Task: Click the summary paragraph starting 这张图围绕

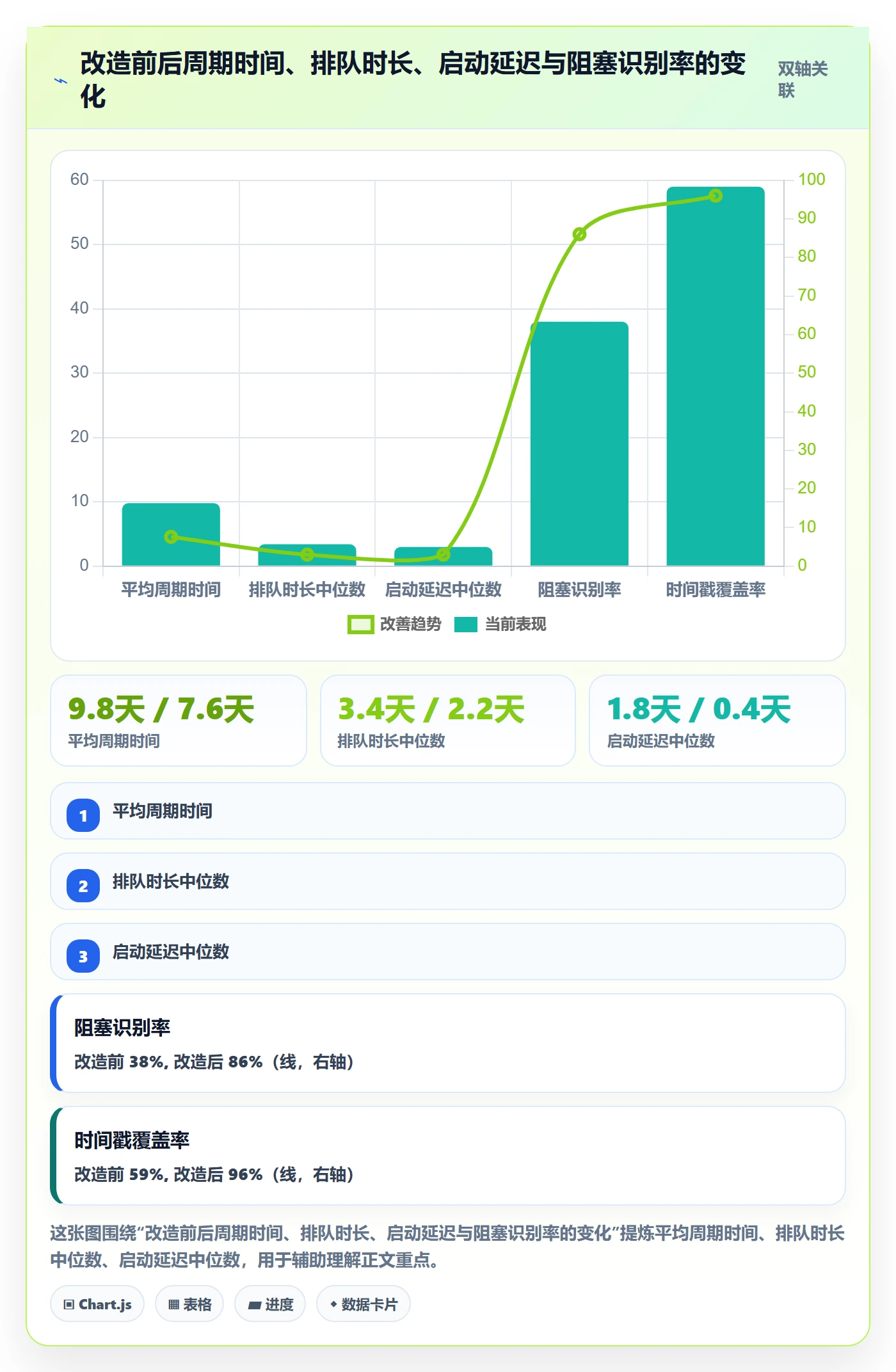Action: pos(448,1247)
